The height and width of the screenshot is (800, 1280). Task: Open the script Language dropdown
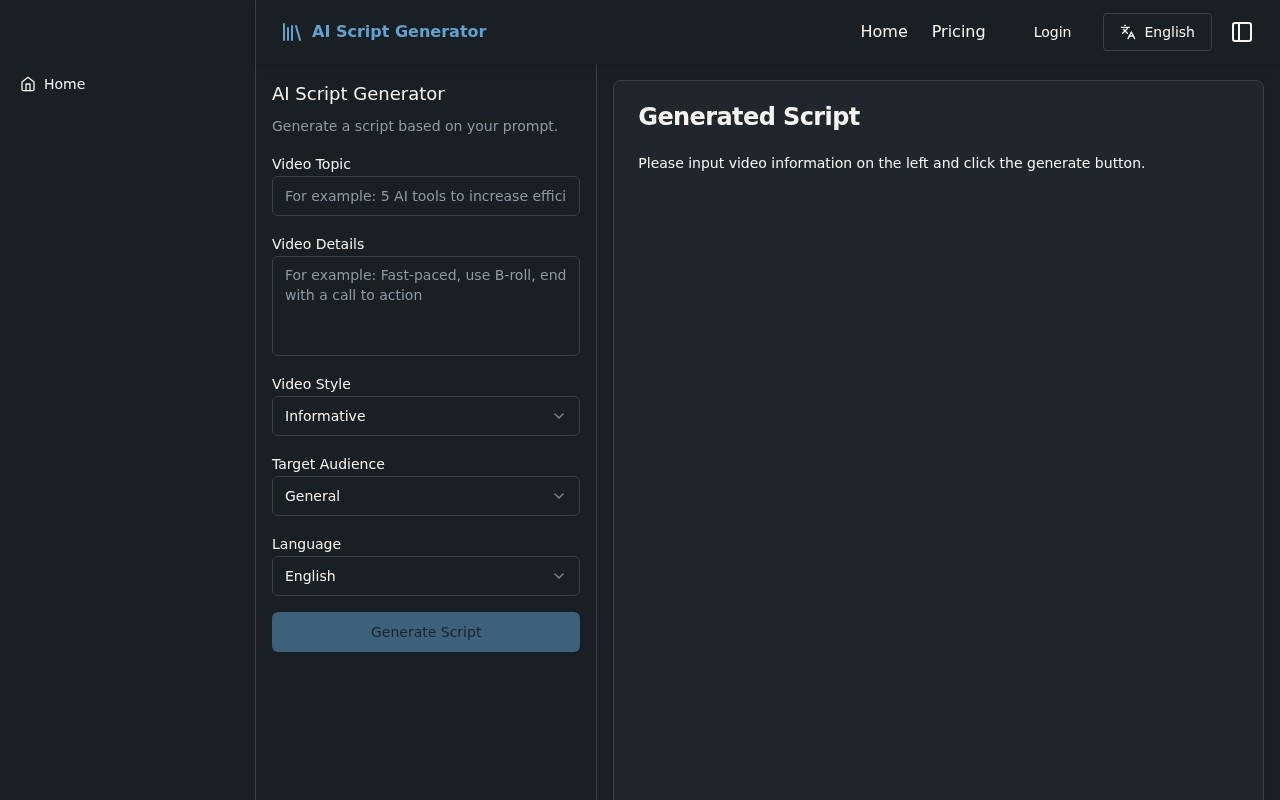(426, 576)
